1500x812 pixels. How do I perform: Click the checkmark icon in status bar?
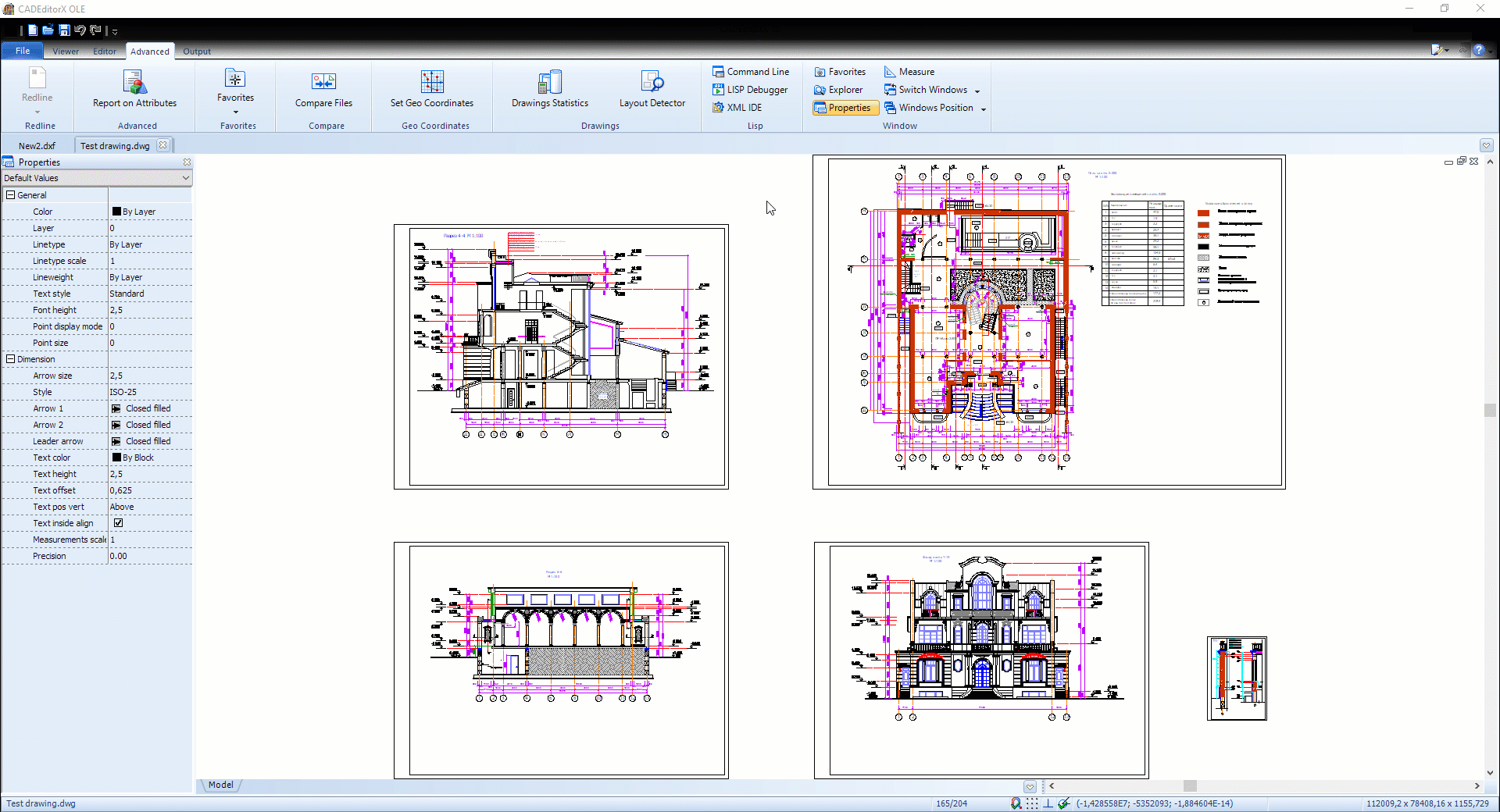(1063, 803)
